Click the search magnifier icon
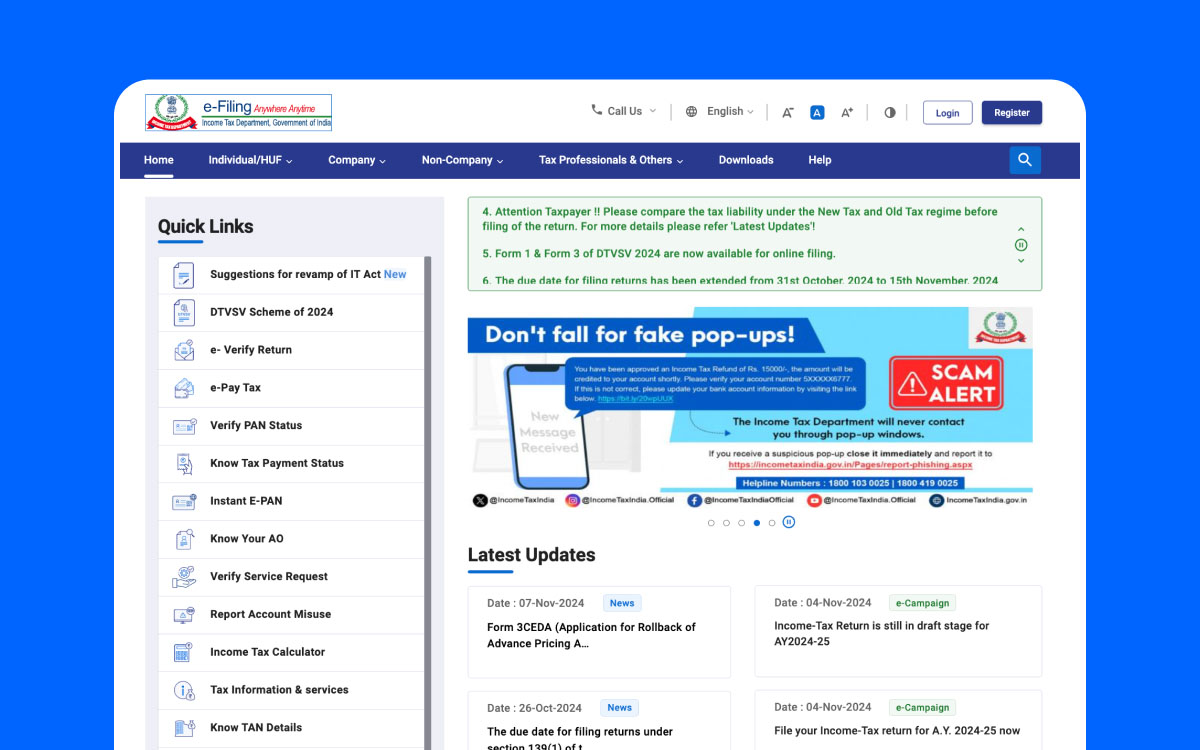This screenshot has width=1200, height=750. click(x=1025, y=160)
